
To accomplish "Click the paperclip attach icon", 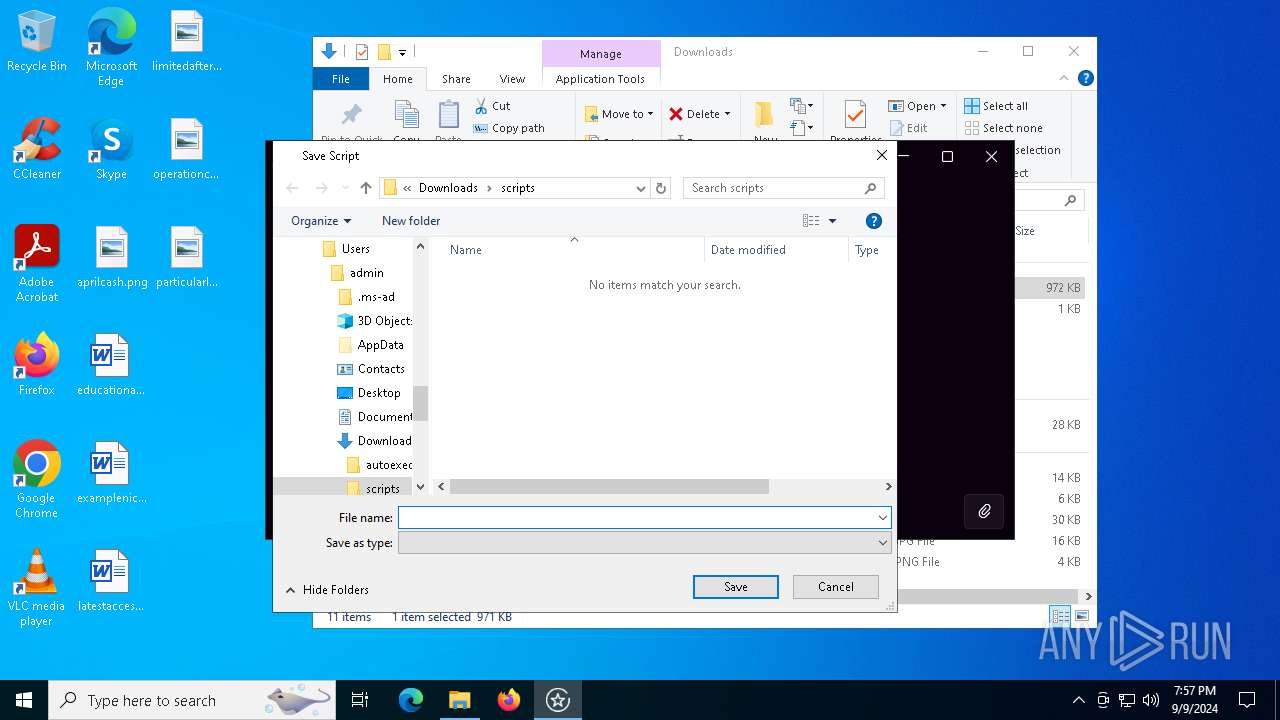I will [x=984, y=512].
